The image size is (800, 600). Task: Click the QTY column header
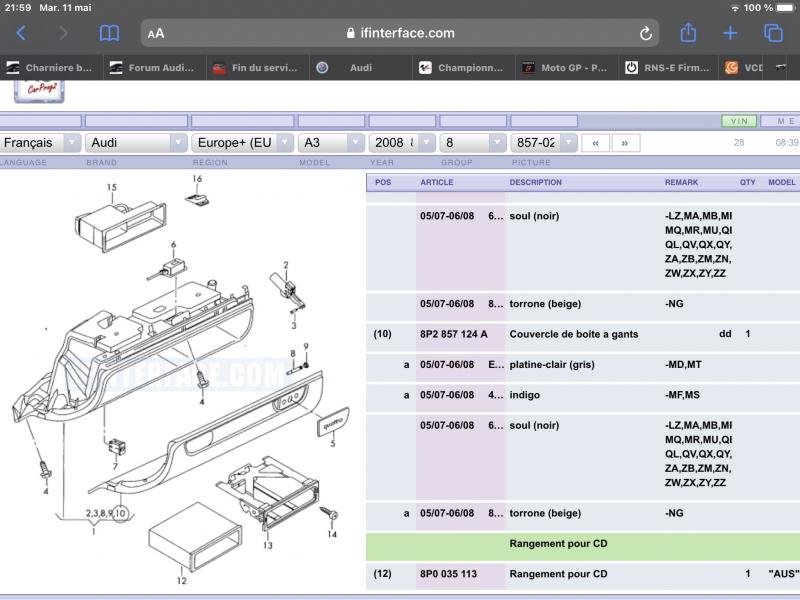tap(747, 182)
